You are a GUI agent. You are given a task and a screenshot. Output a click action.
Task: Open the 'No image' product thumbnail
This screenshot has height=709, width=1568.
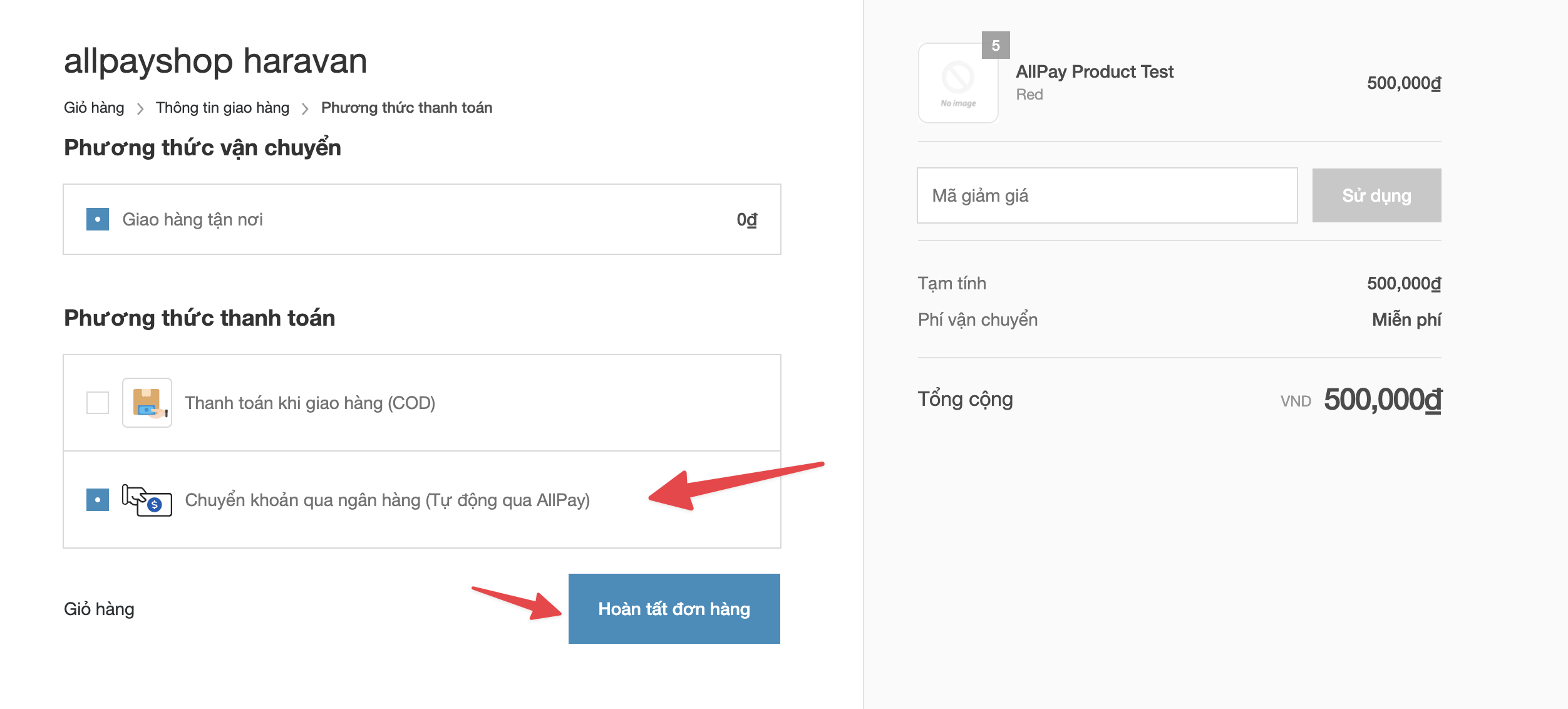[958, 83]
